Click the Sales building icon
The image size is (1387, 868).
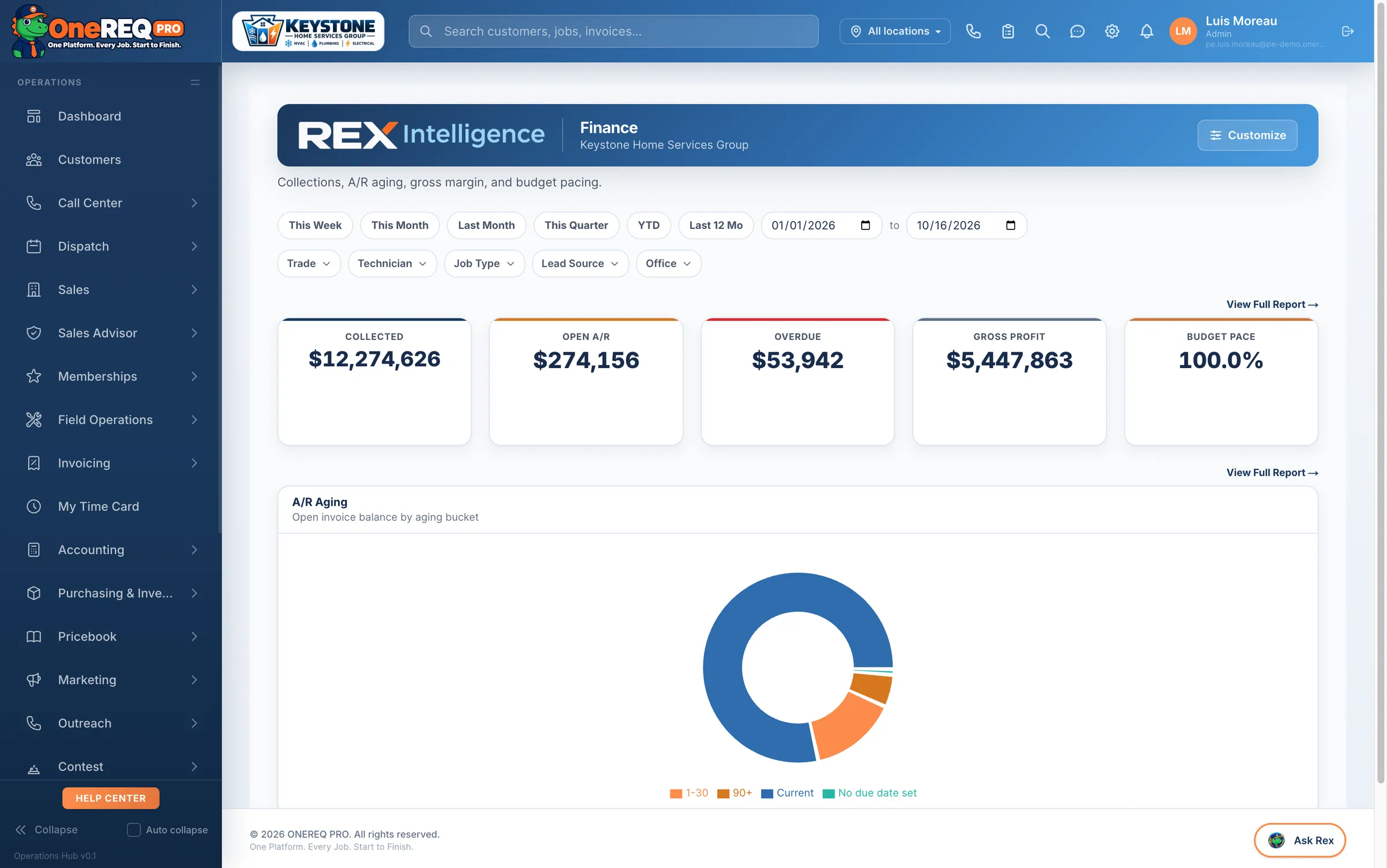coord(34,290)
